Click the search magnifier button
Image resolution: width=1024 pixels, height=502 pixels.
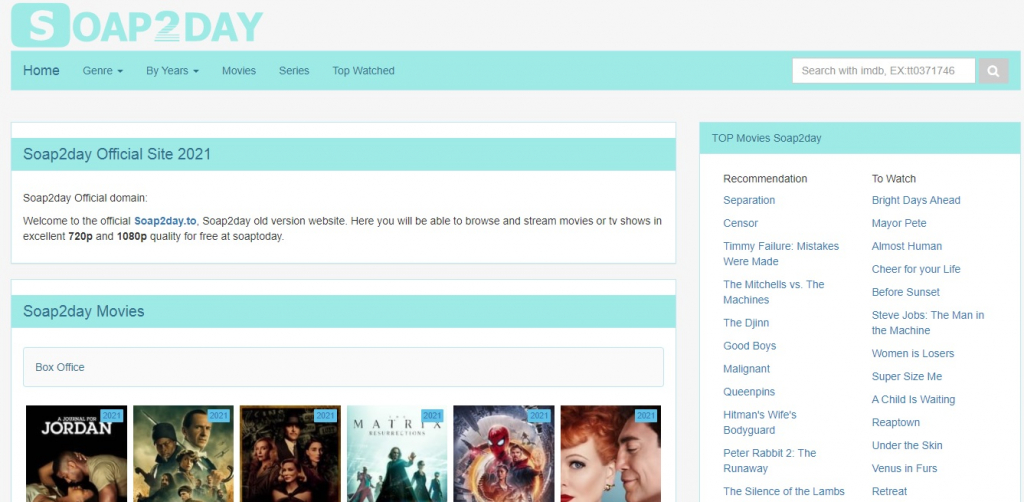pos(993,71)
